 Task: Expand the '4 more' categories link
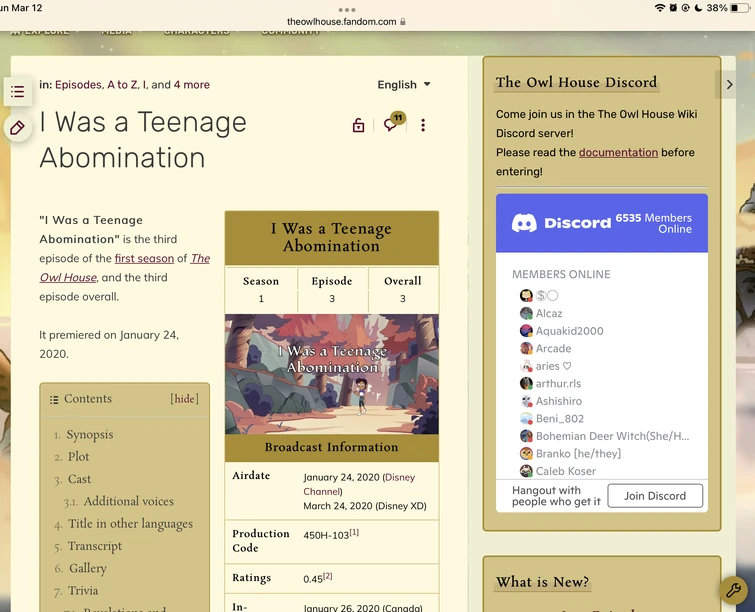point(191,85)
